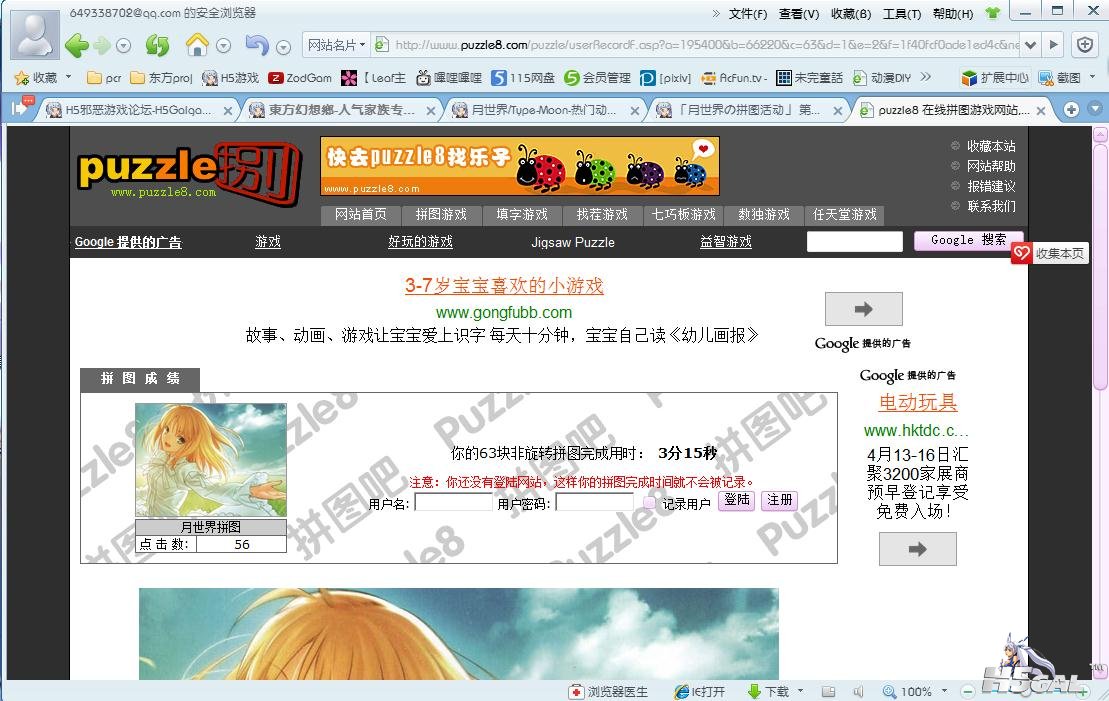The width and height of the screenshot is (1109, 701).
Task: Switch to the 月世界/Type-Moon tab
Action: pyautogui.click(x=544, y=110)
